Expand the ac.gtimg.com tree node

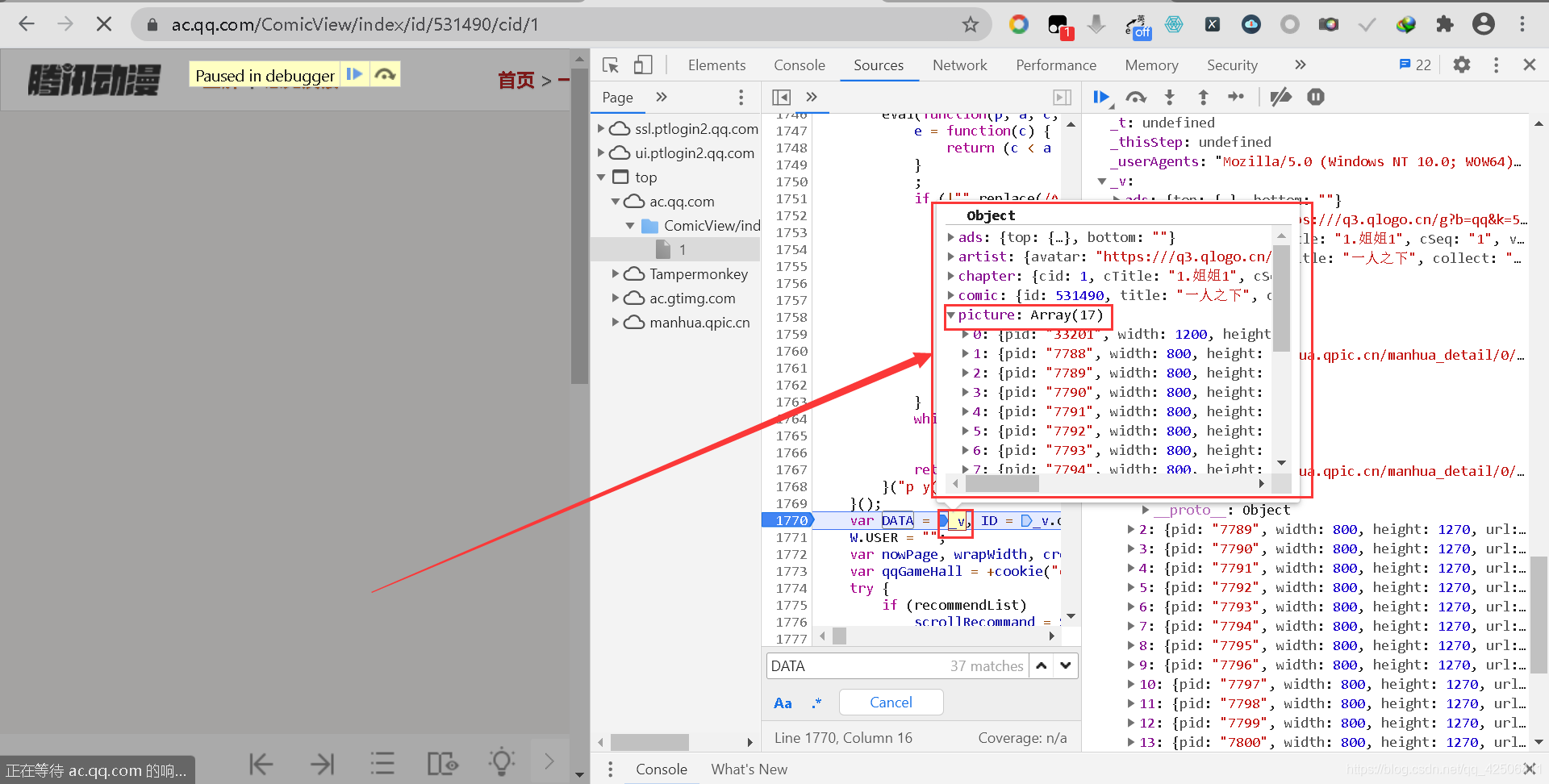point(616,298)
